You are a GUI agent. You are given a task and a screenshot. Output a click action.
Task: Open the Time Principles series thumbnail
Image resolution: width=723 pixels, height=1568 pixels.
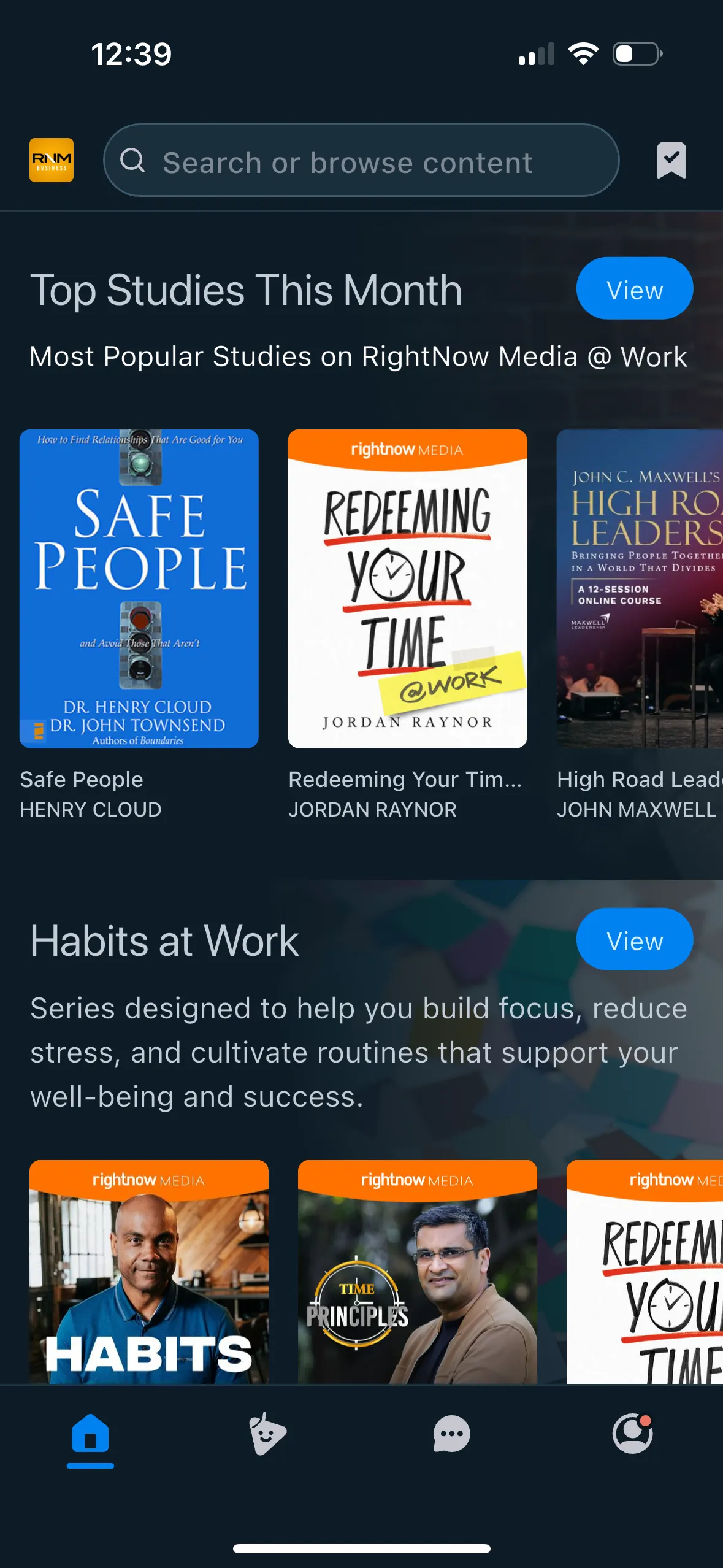418,1272
